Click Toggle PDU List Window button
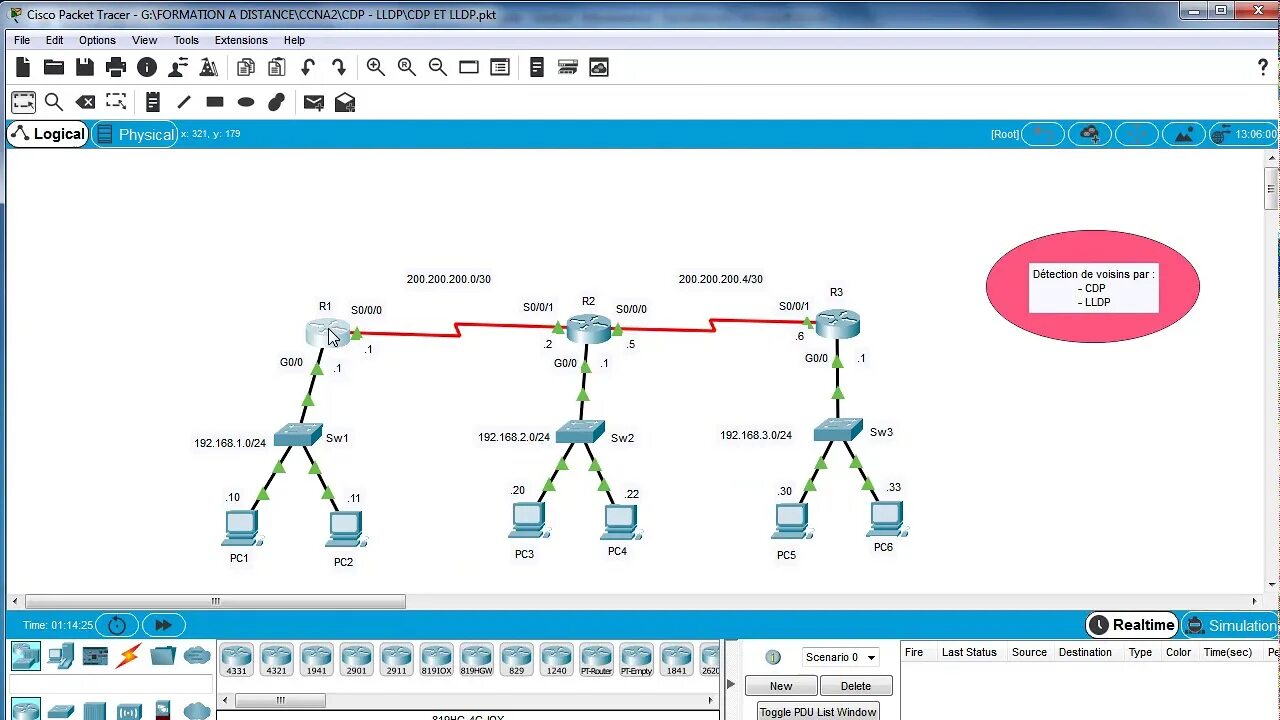Viewport: 1280px width, 720px height. click(x=818, y=712)
